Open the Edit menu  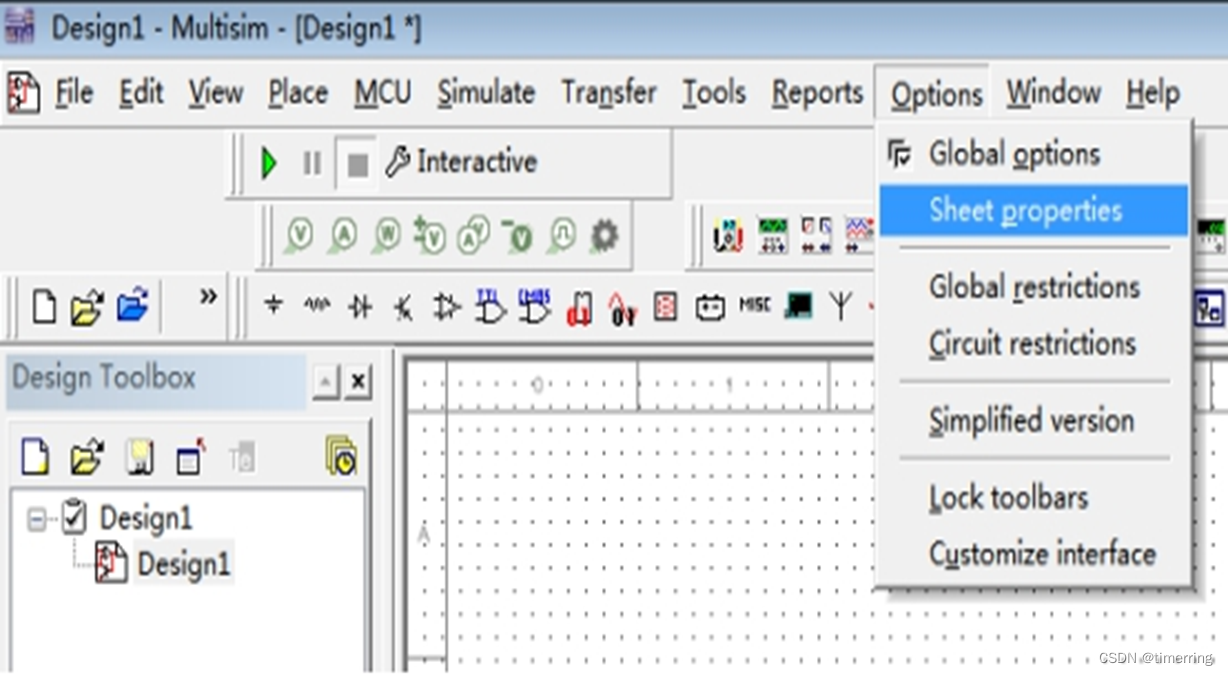click(141, 93)
